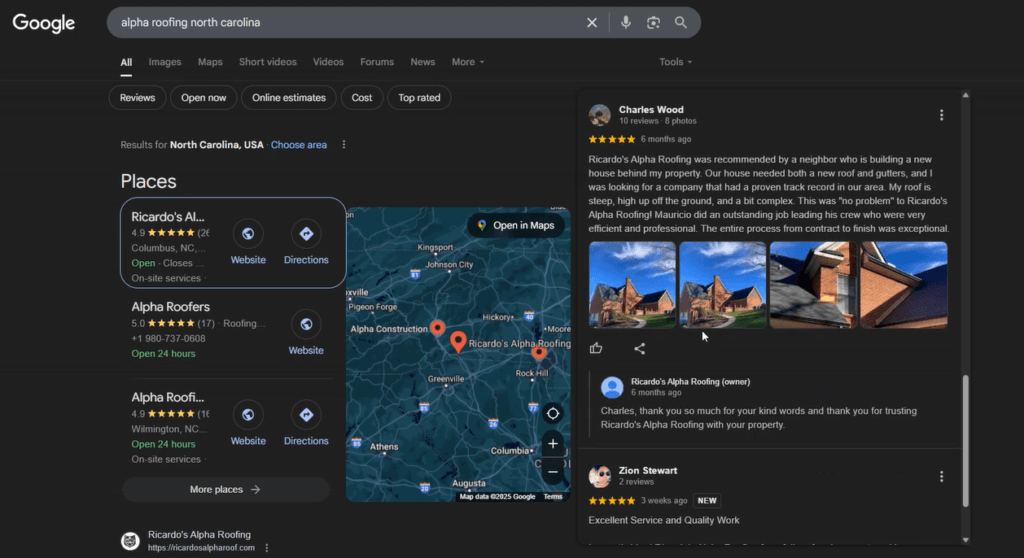1024x558 pixels.
Task: Click Ricardo's Alpha Roofing site favicon
Action: (130, 541)
